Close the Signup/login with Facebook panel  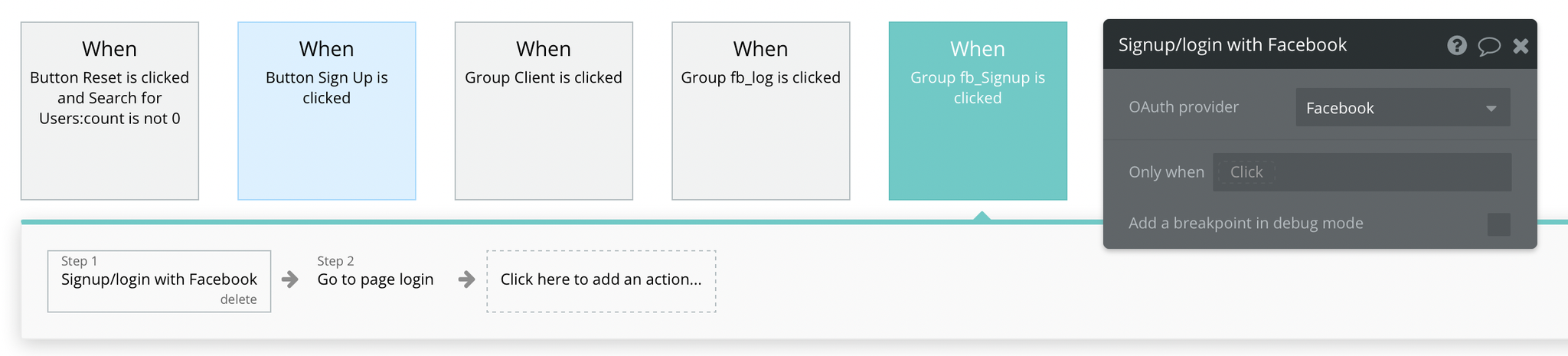(1521, 46)
